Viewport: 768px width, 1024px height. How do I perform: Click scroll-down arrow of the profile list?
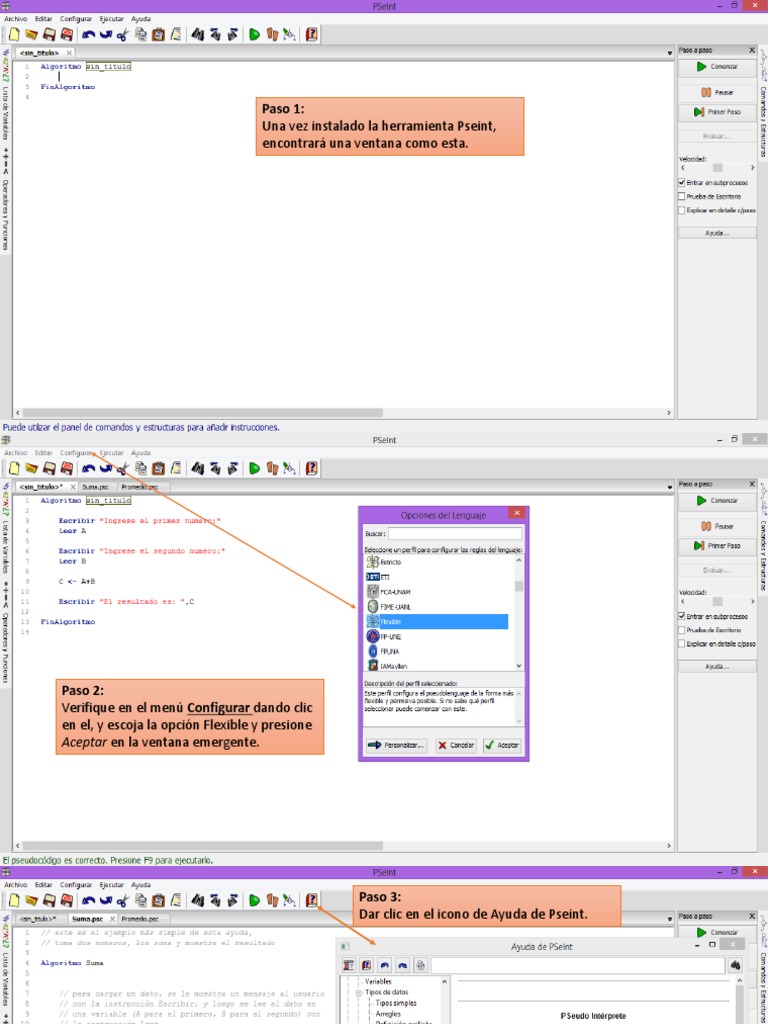[518, 665]
